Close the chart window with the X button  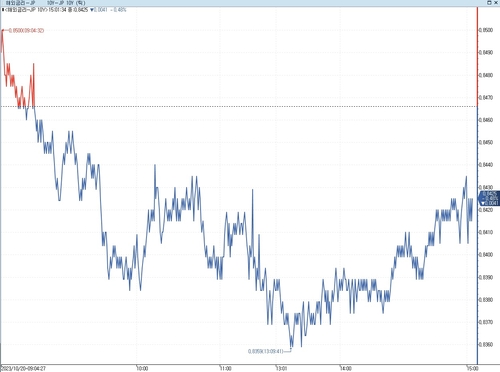495,3
